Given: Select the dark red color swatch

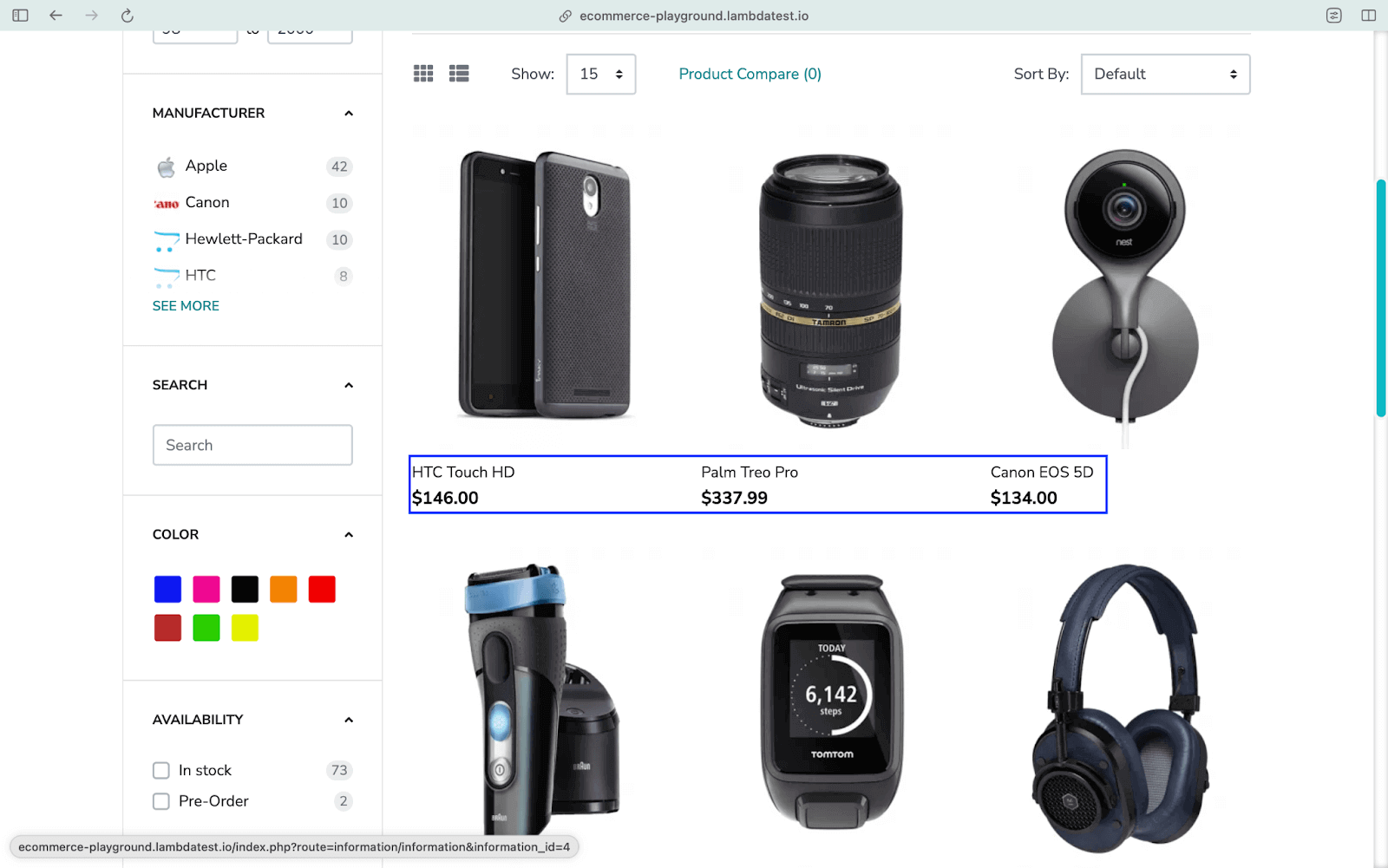Looking at the screenshot, I should 167,628.
